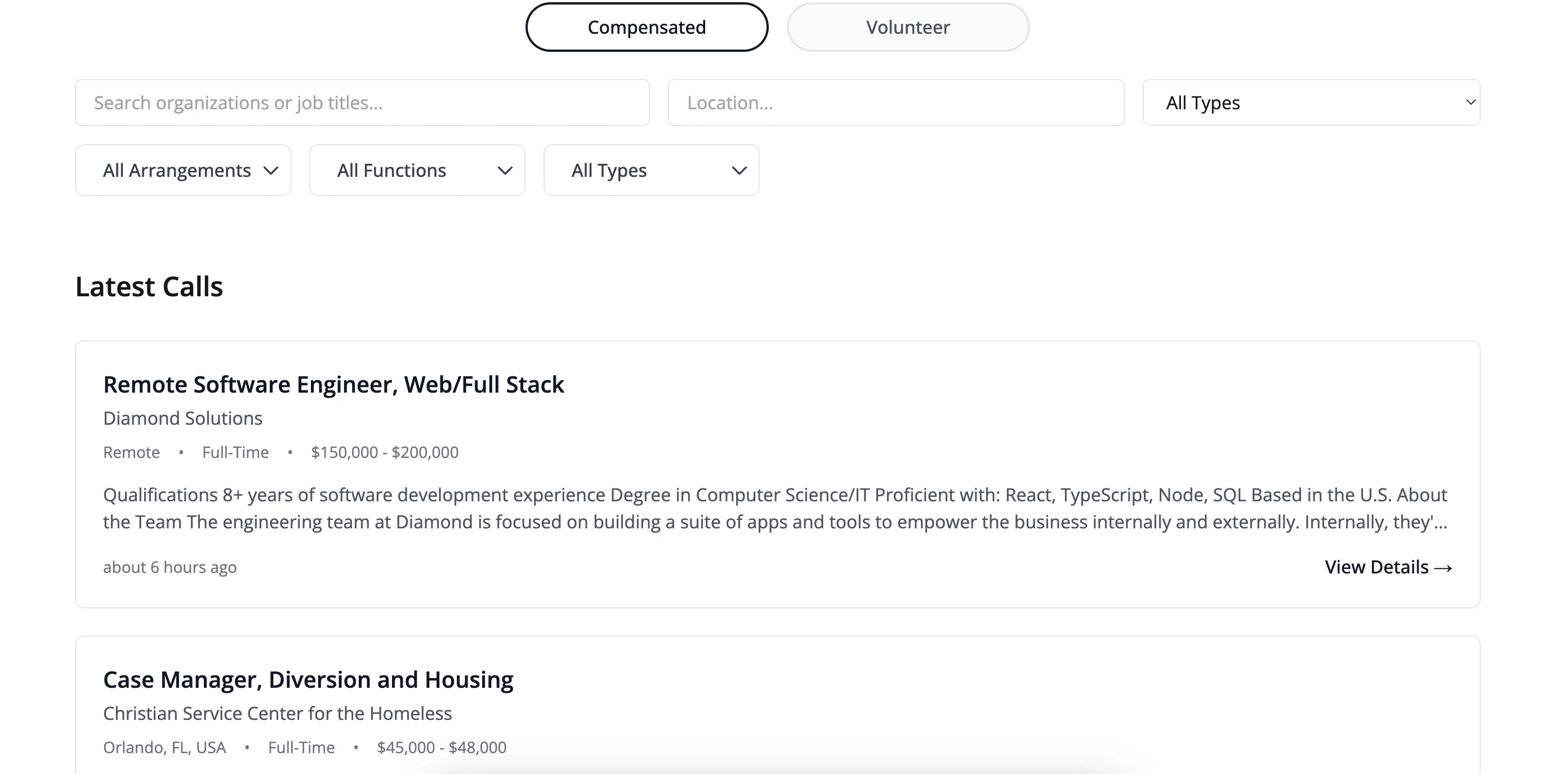Open the Case Manager, Diversion and Housing posting

(308, 678)
